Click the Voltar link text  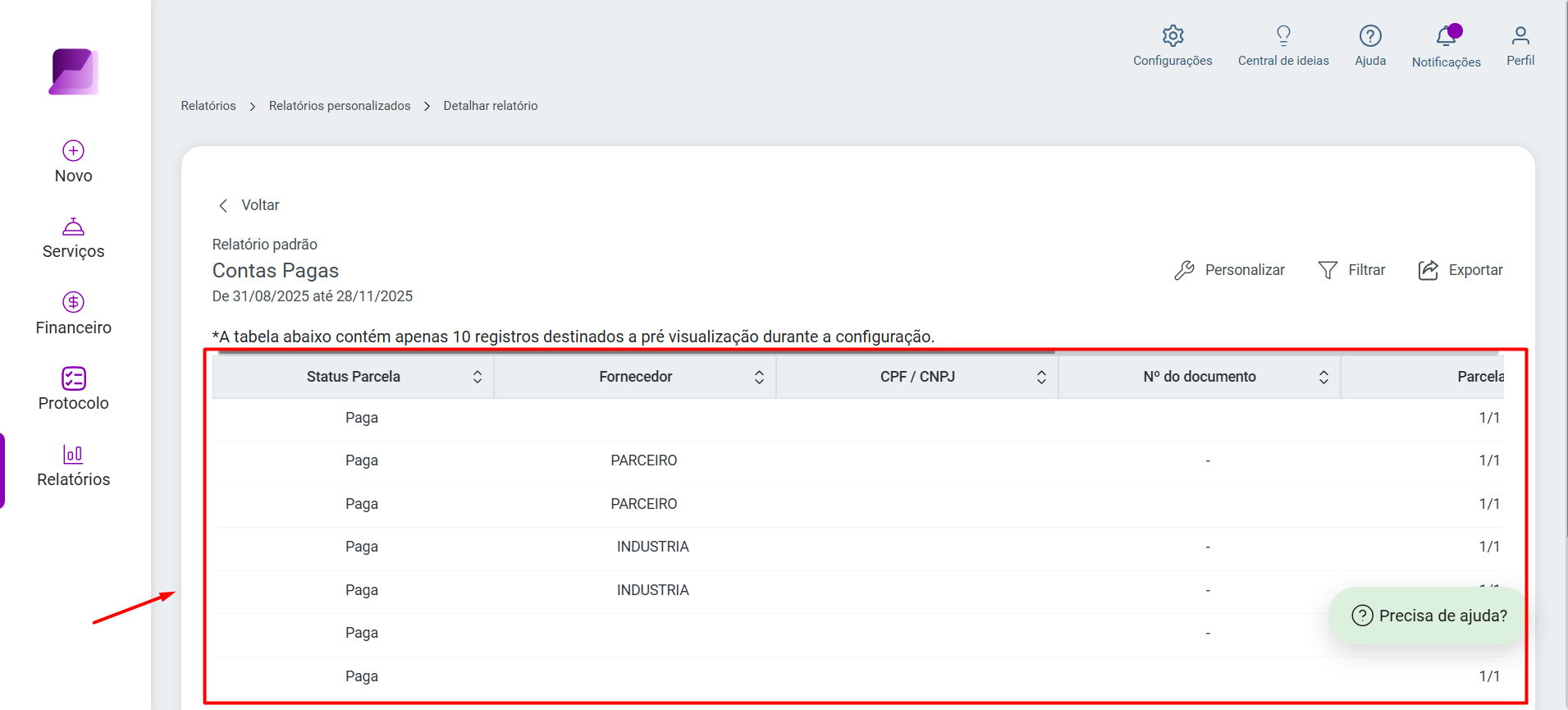pos(260,205)
